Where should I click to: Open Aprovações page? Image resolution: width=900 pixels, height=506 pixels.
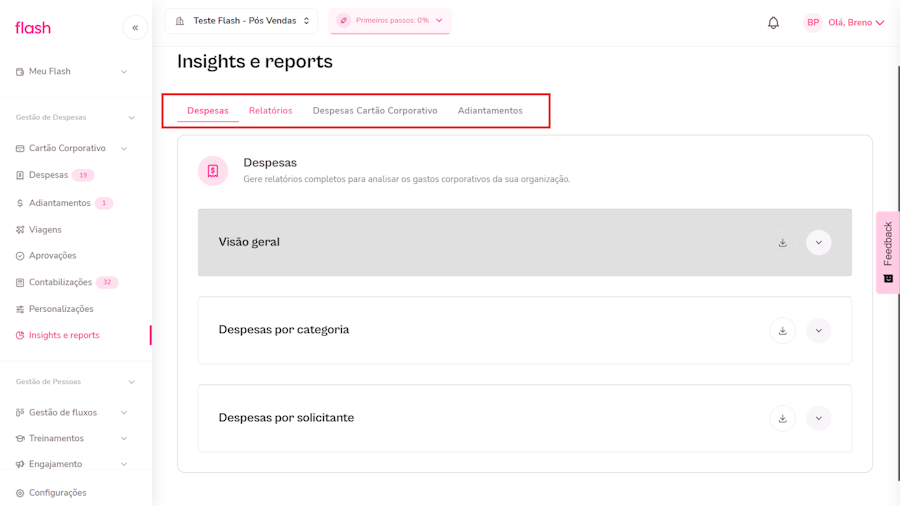point(52,256)
